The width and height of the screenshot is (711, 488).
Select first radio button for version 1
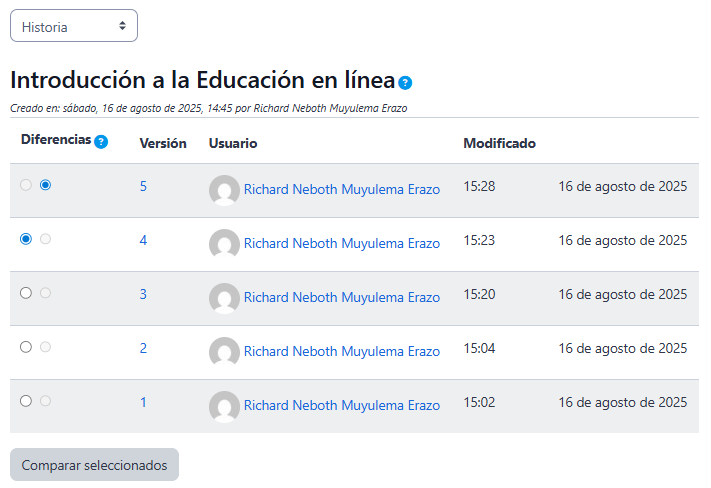[26, 400]
